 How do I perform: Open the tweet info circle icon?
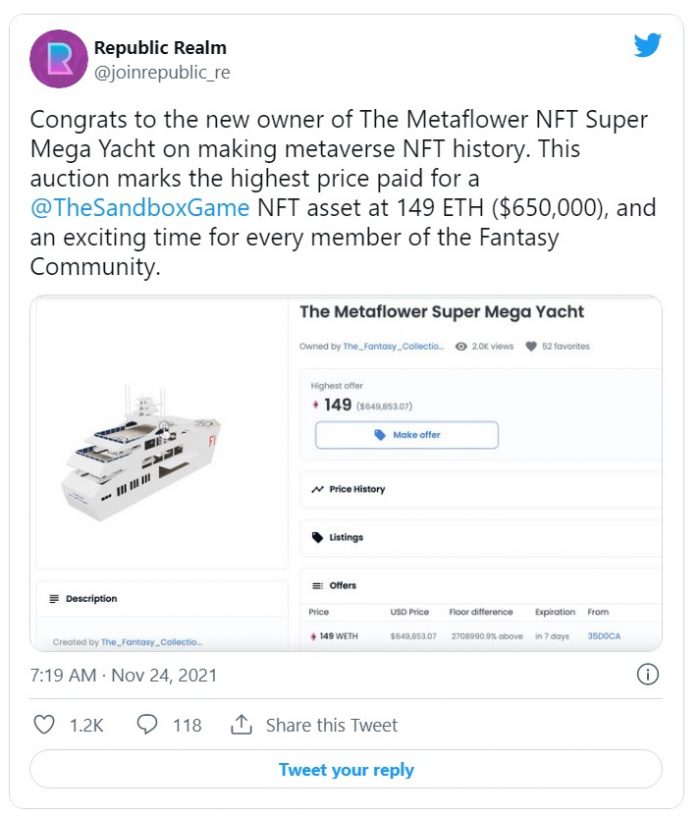[x=647, y=675]
